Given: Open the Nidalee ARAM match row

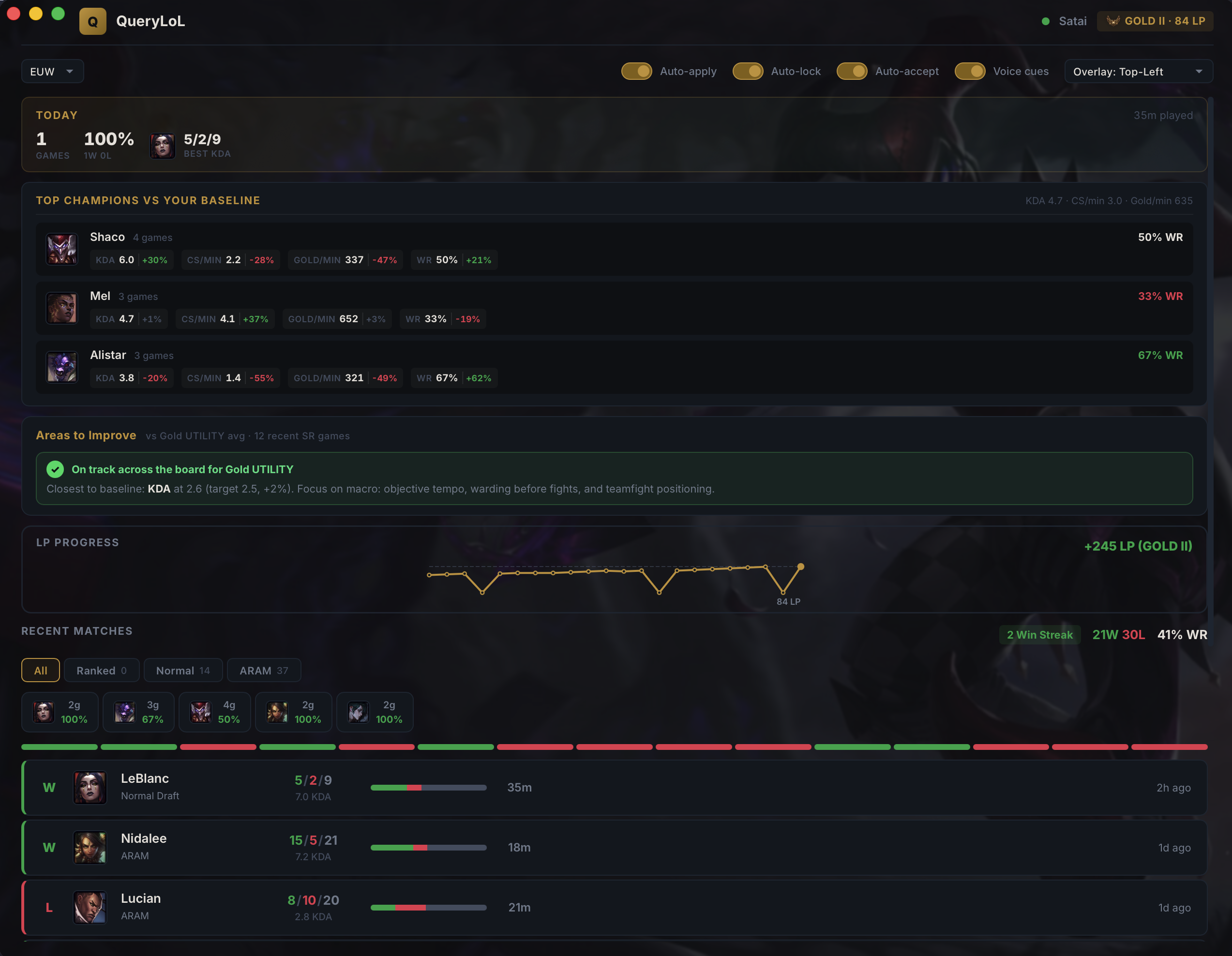Looking at the screenshot, I should [x=615, y=847].
